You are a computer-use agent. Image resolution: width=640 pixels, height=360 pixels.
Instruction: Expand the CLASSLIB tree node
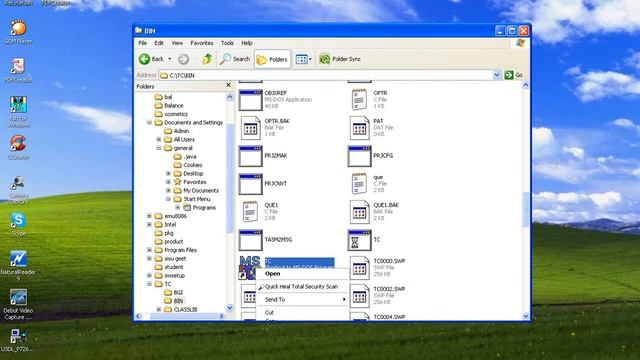159,309
